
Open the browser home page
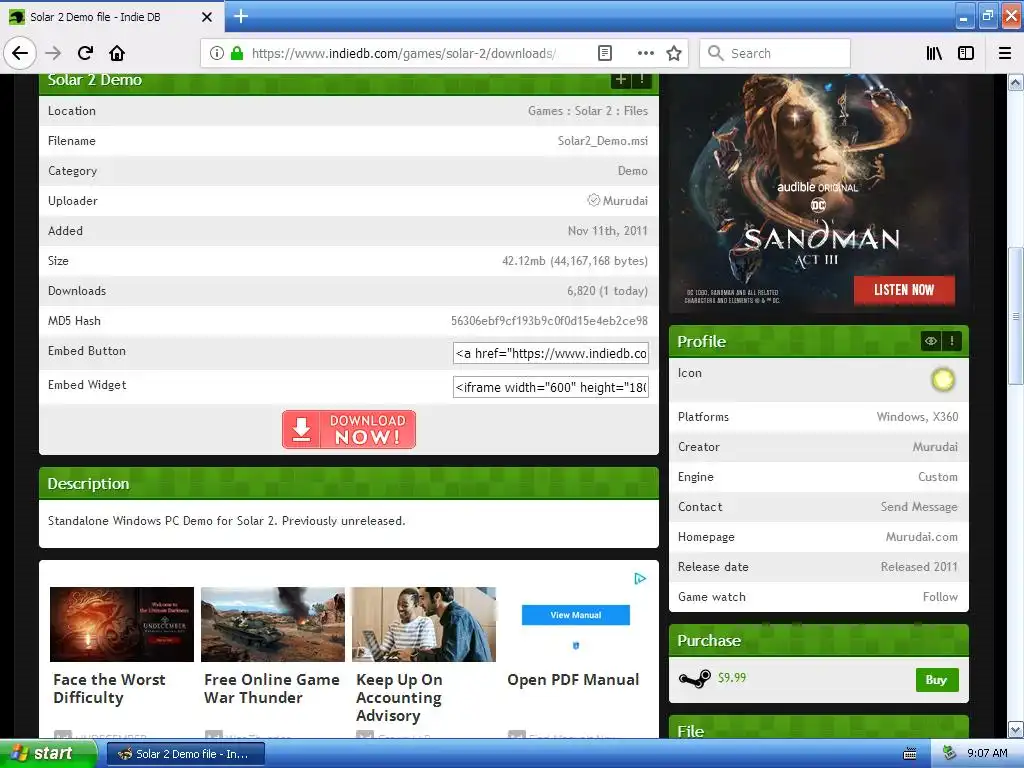pyautogui.click(x=117, y=54)
